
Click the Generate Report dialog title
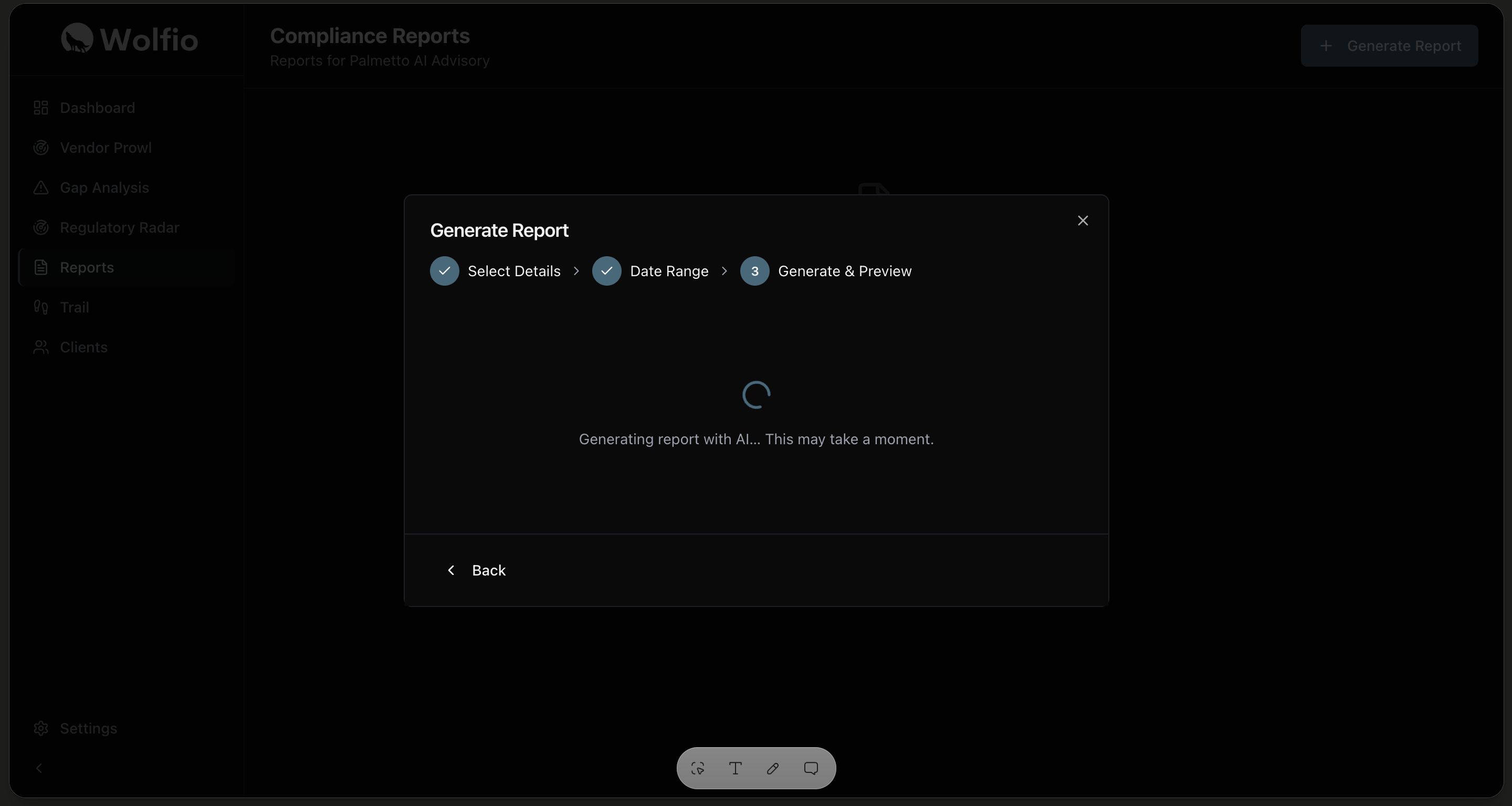[499, 231]
